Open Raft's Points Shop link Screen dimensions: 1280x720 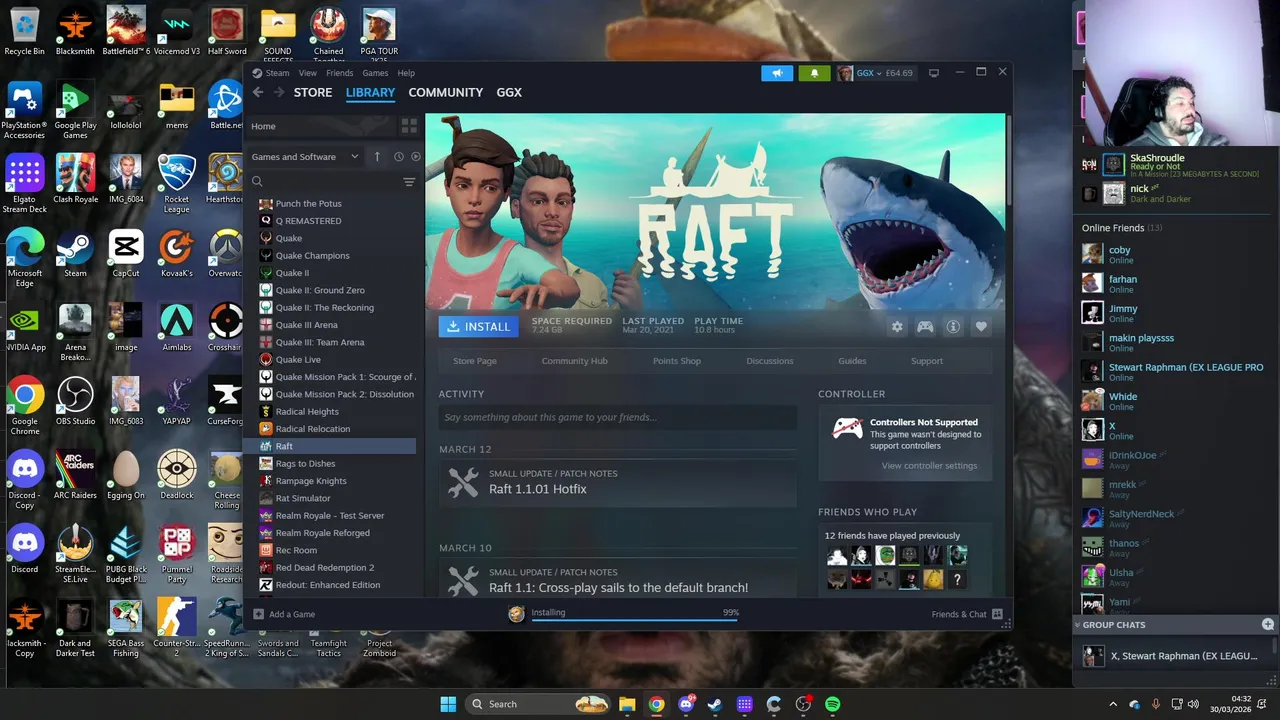click(x=677, y=361)
